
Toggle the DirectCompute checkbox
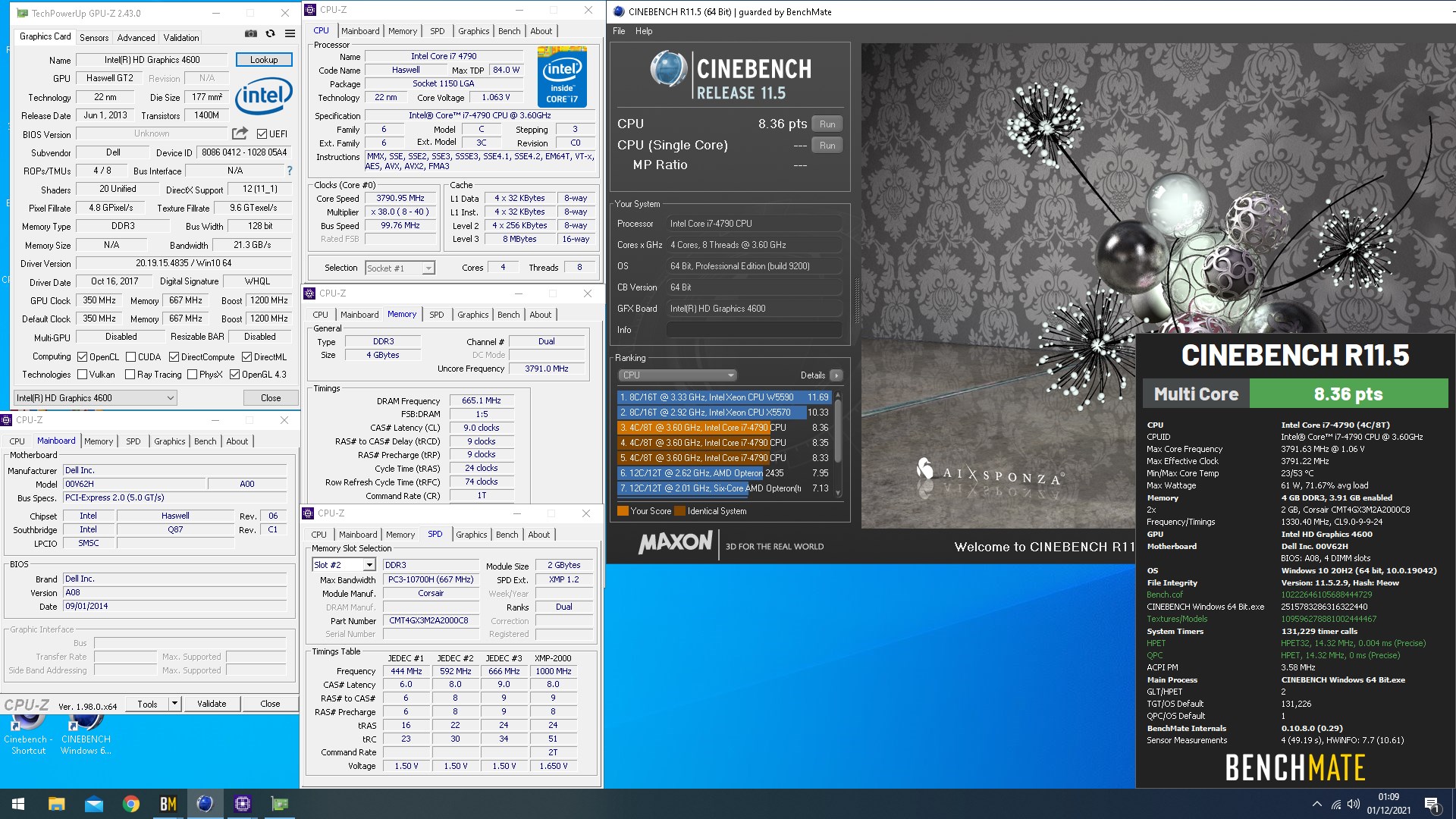pos(174,357)
